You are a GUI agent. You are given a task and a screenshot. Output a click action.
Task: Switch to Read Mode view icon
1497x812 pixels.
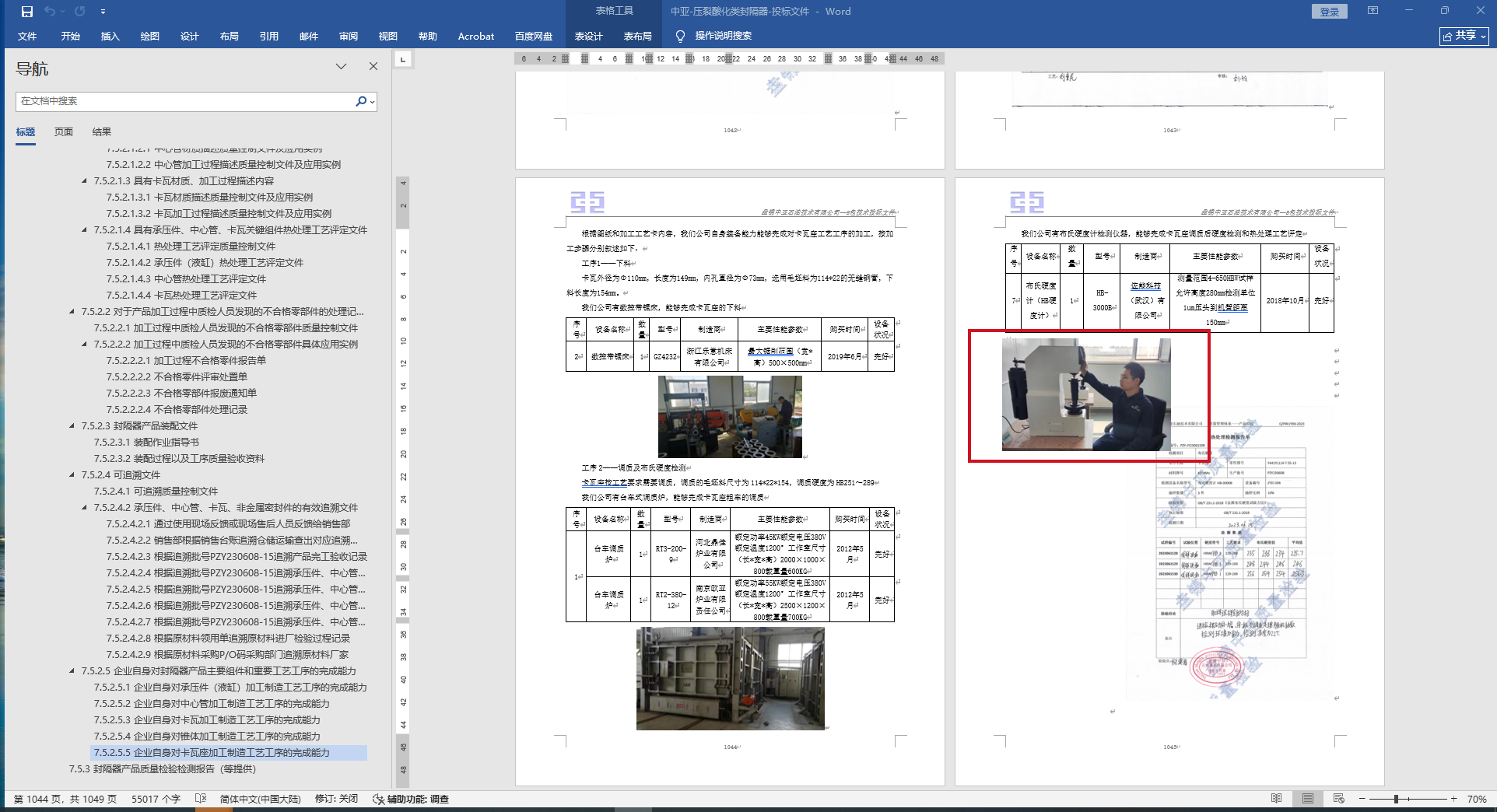click(1276, 799)
